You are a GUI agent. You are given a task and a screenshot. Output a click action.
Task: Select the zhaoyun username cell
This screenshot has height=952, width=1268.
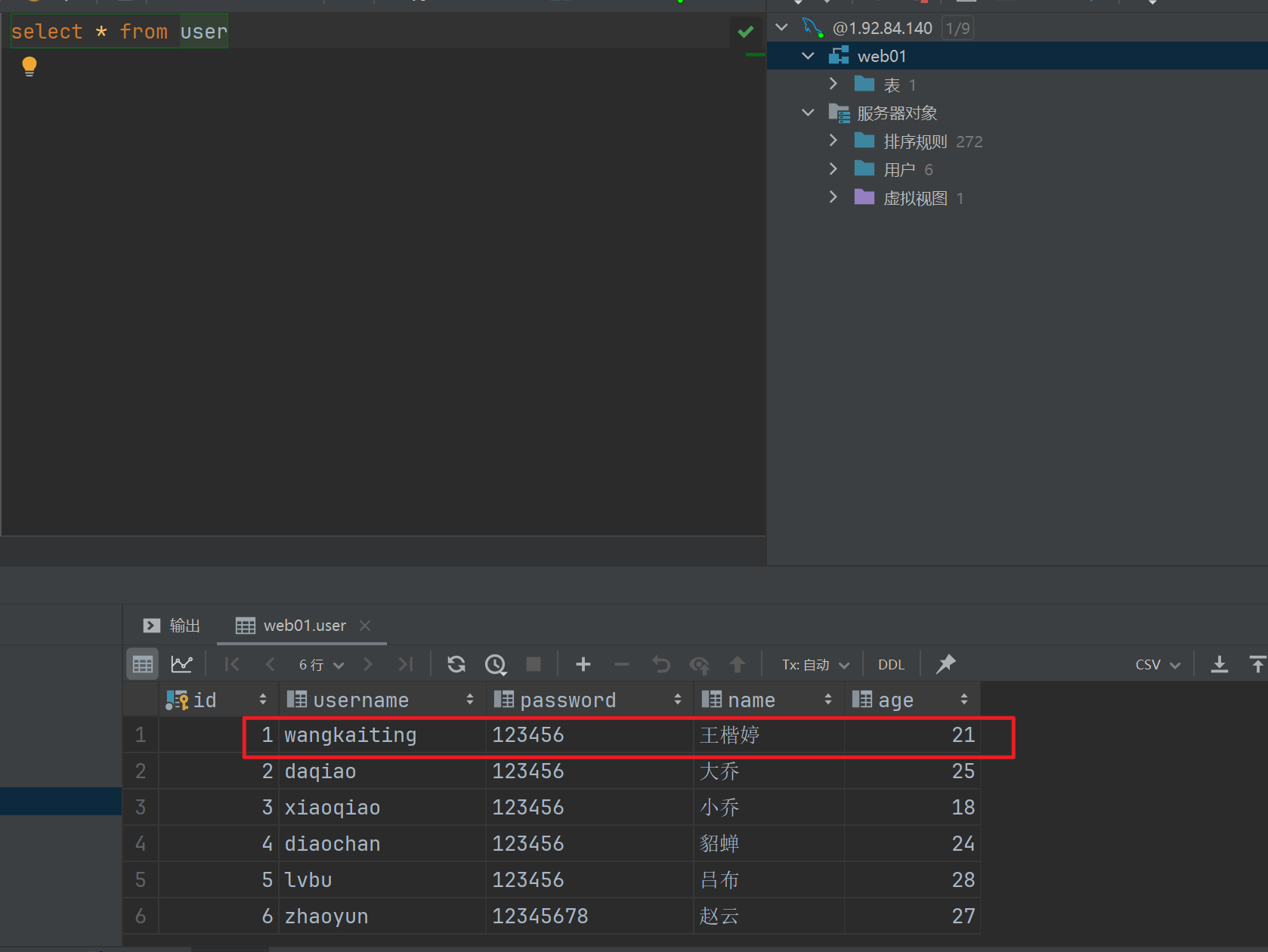[326, 916]
